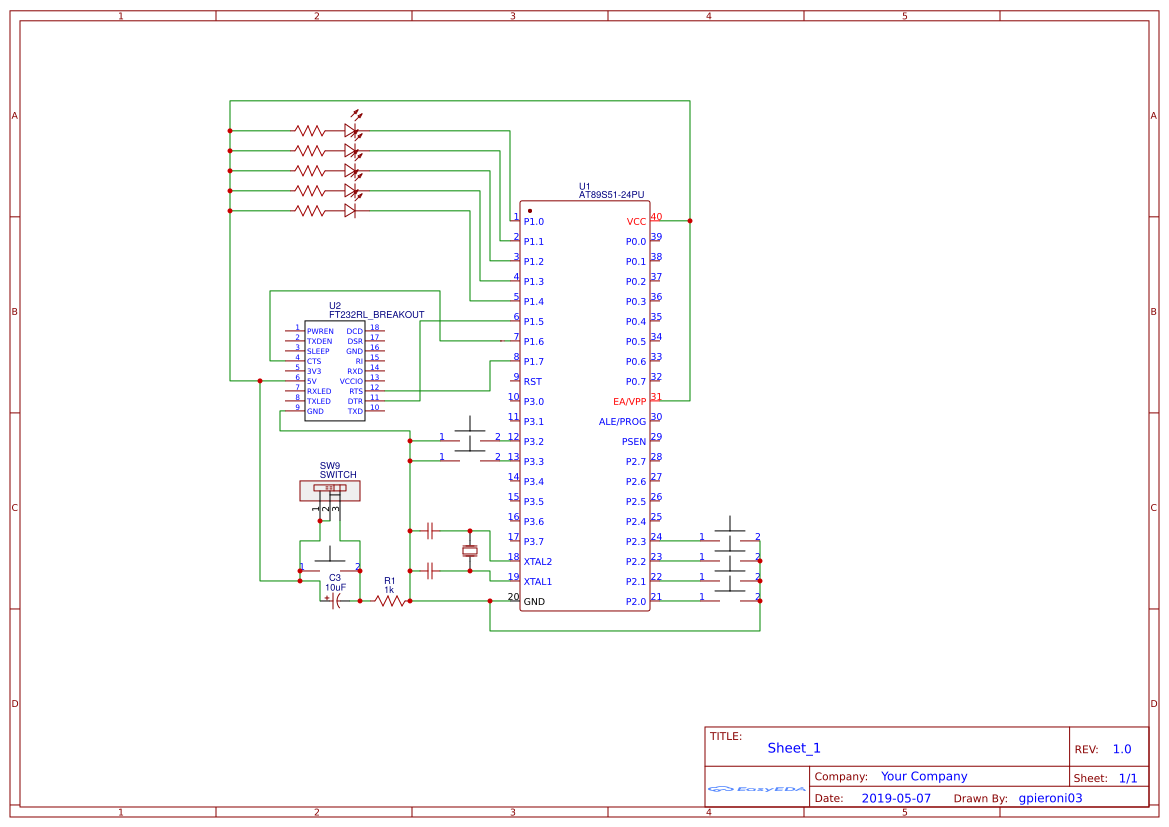Click the pin 1 marker dot on U1

[530, 211]
